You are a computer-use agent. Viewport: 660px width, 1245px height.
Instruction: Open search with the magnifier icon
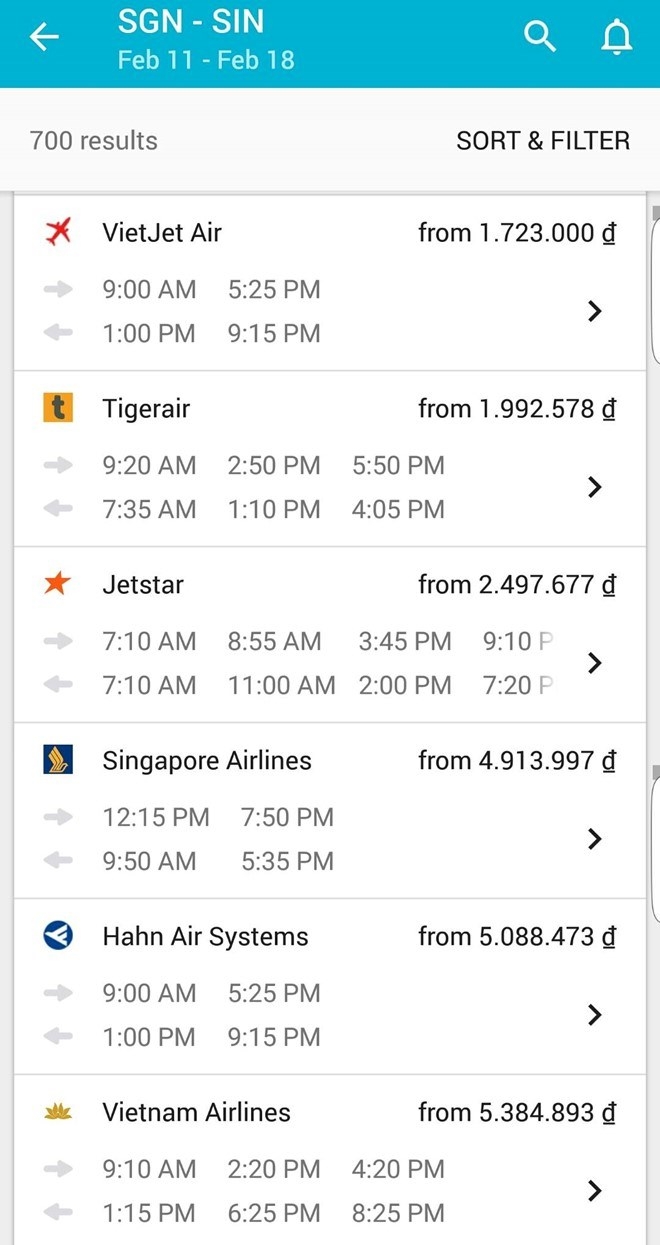pos(540,37)
